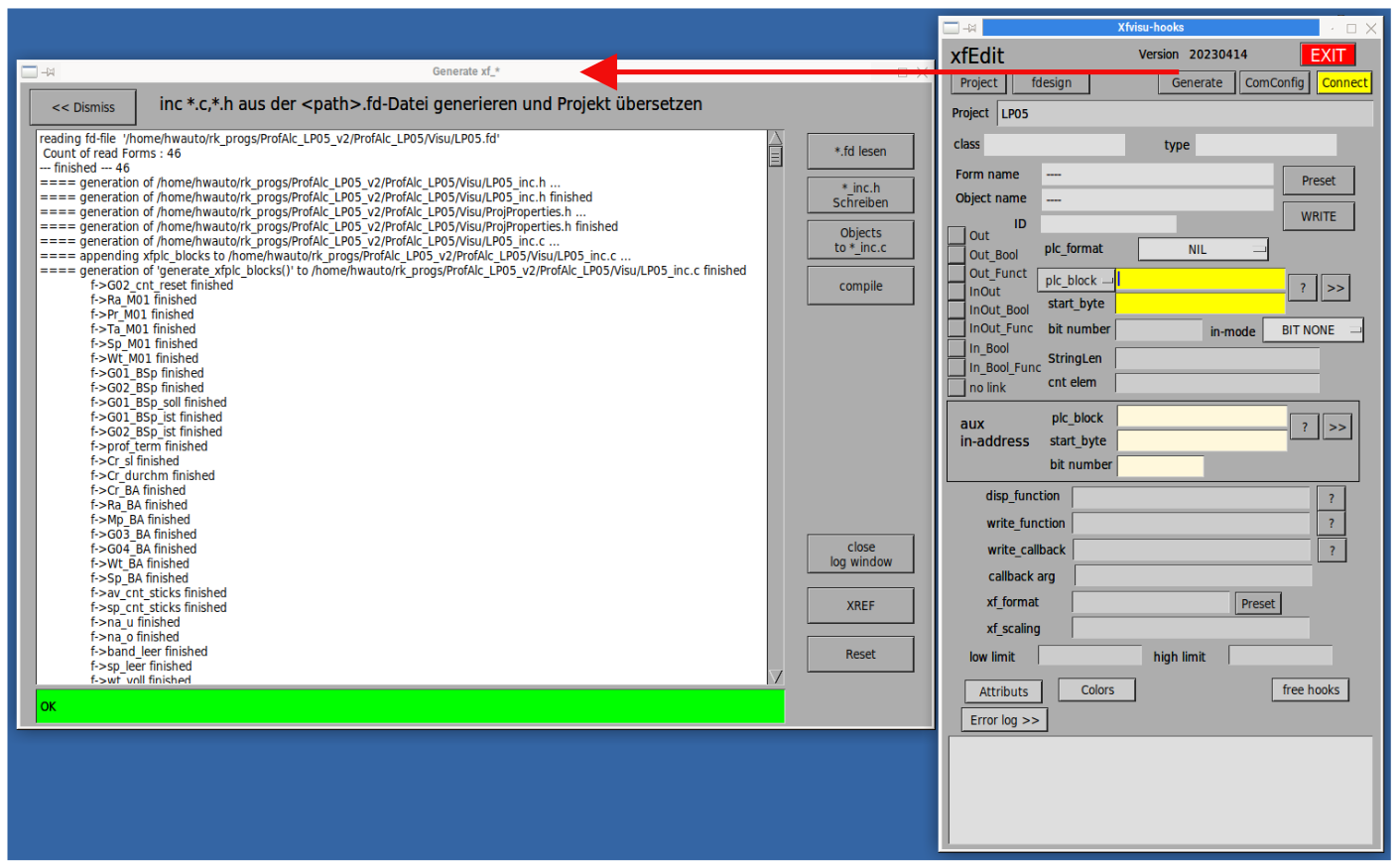Click the red EXIT button
The height and width of the screenshot is (866, 1400).
pos(1327,56)
